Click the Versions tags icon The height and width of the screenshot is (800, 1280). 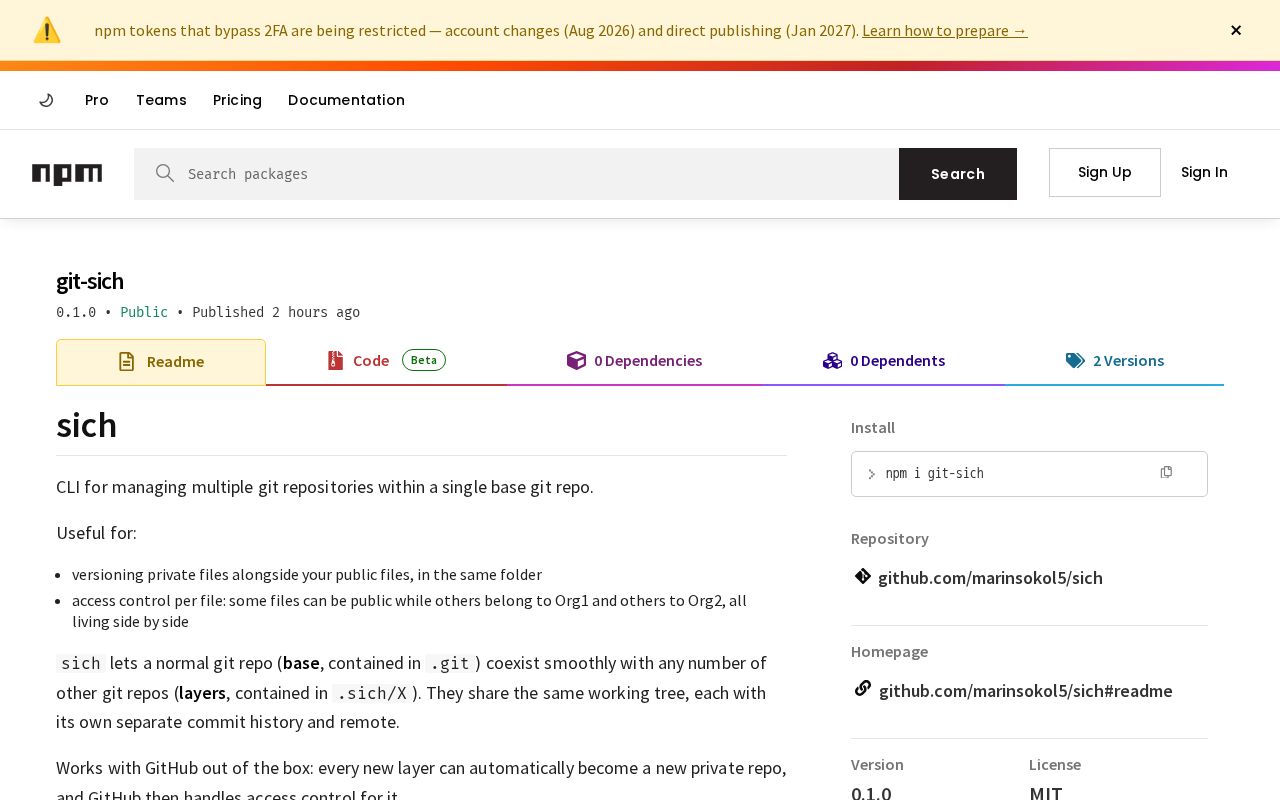pos(1075,361)
